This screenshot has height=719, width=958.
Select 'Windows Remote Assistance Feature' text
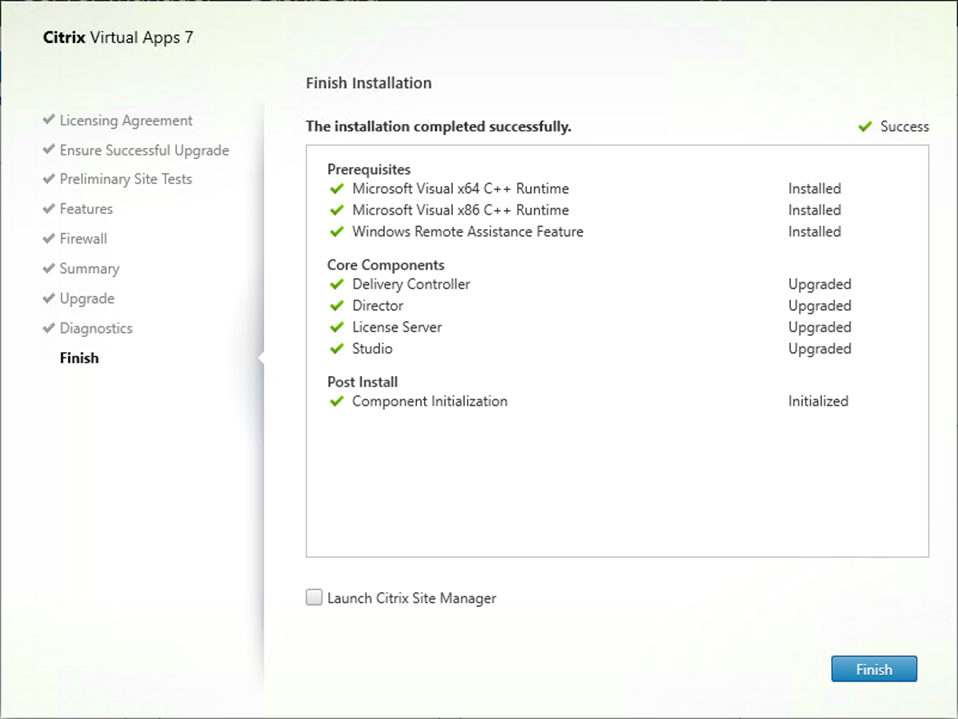pyautogui.click(x=468, y=232)
